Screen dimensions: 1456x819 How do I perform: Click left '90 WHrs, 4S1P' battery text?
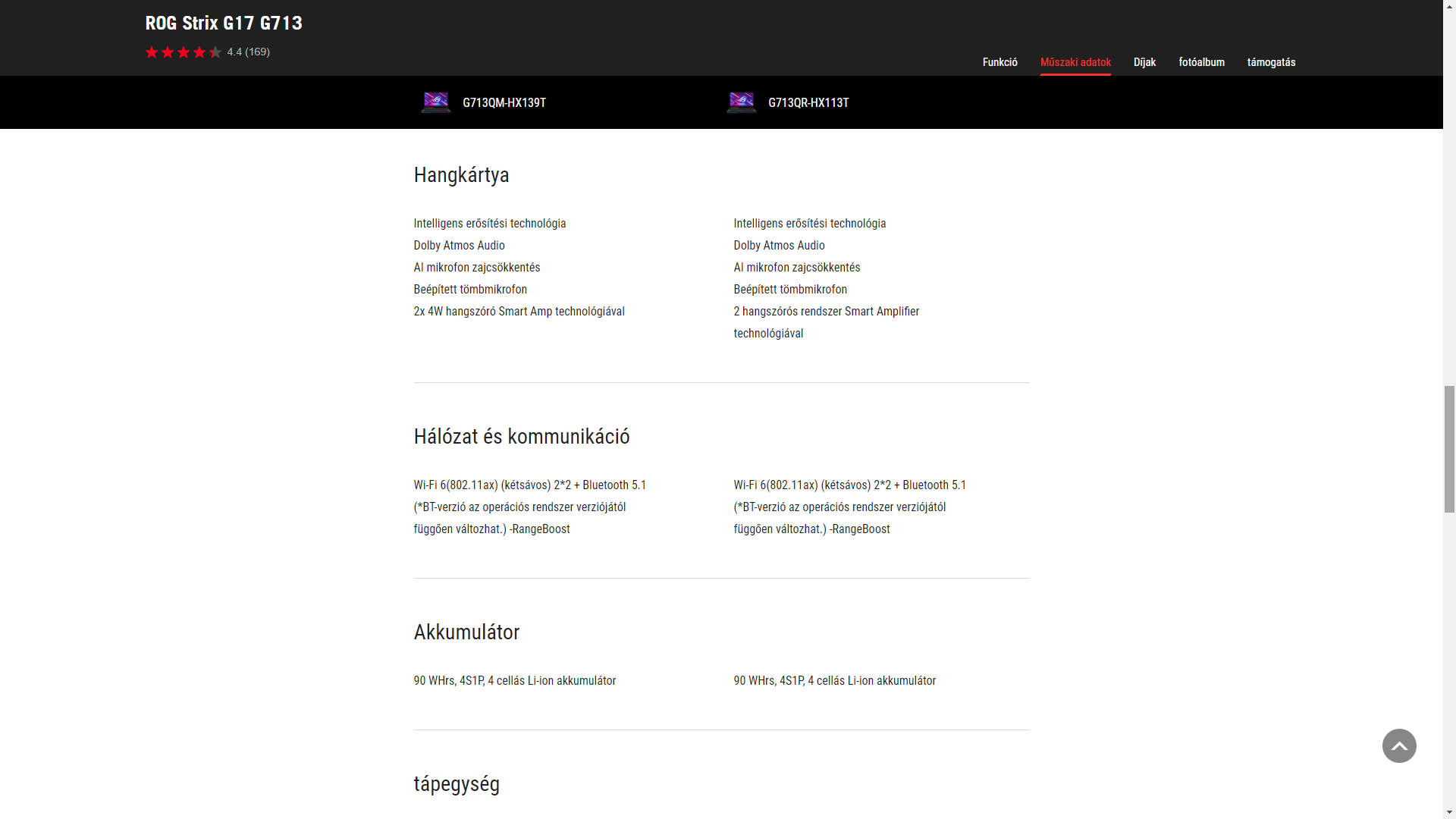515,681
